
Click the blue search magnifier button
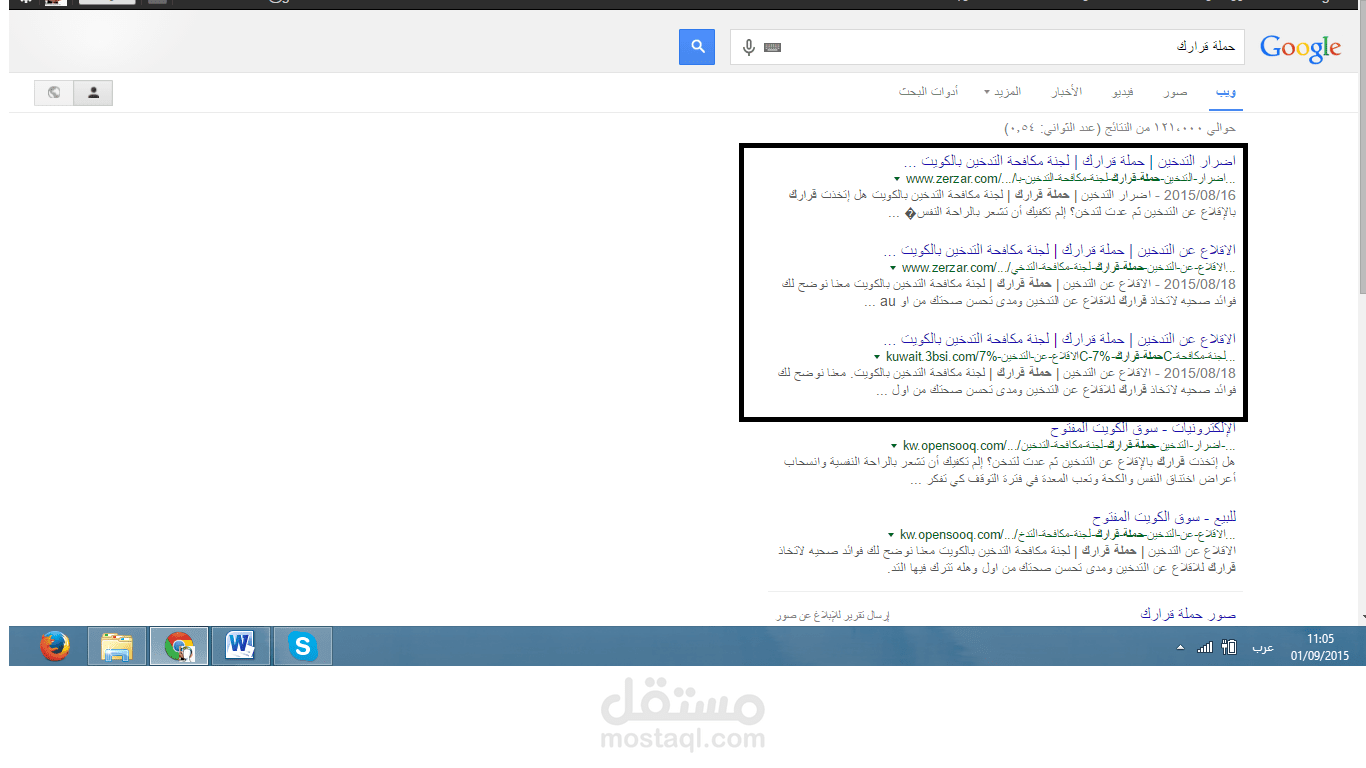click(697, 46)
